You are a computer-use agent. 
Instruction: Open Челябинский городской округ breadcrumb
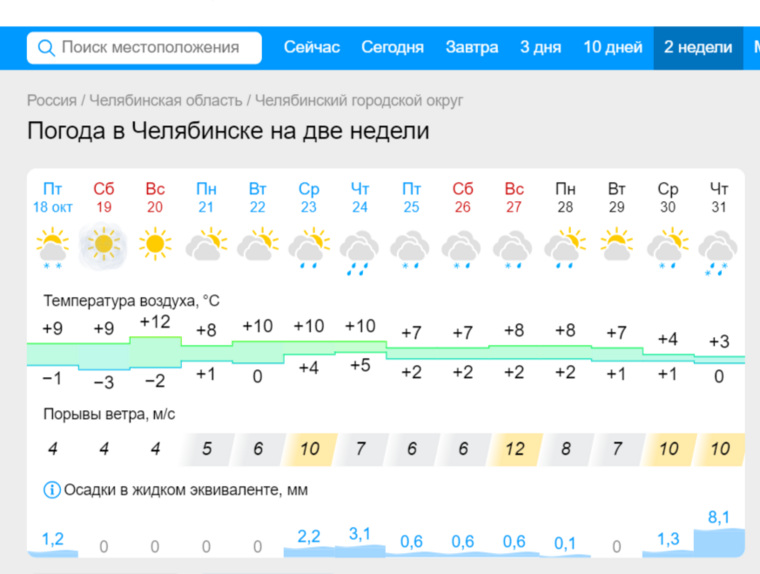tap(359, 100)
